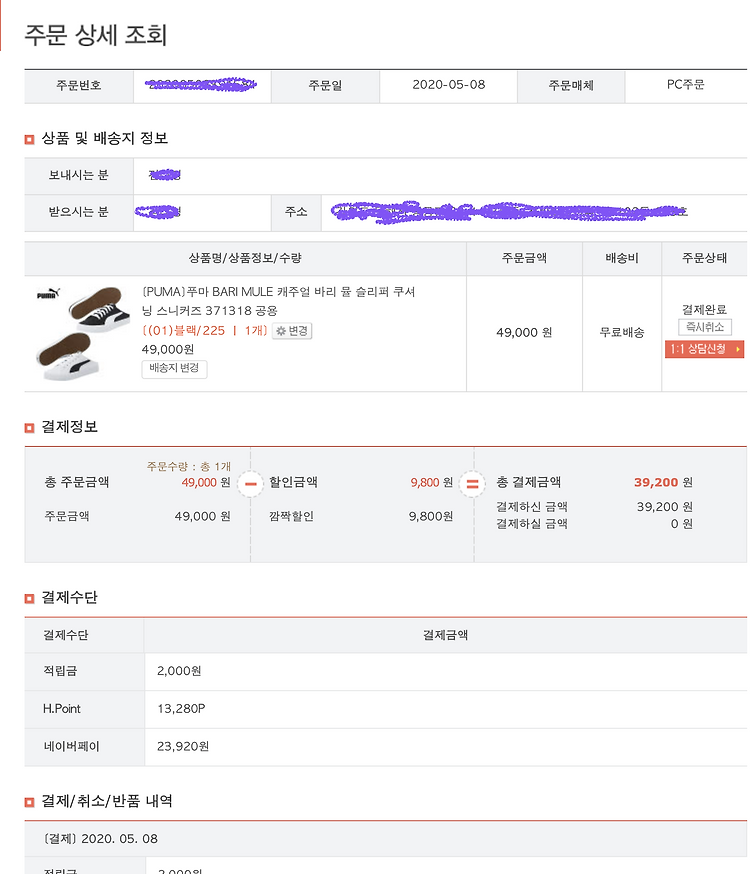
Task: Click the equals circle icon before 총 결제금액
Action: tap(473, 484)
